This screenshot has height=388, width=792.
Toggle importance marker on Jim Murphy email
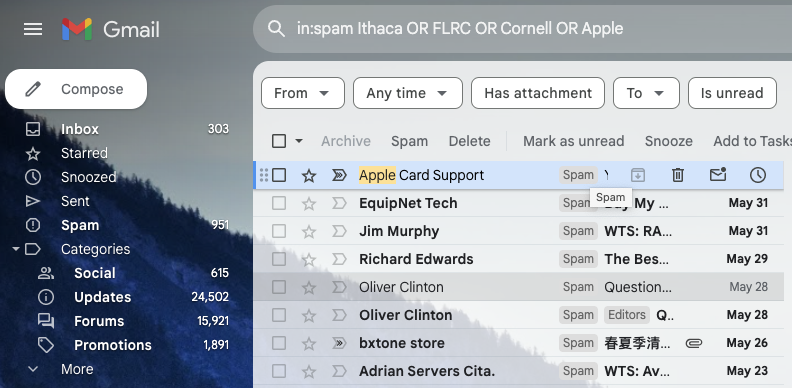(339, 231)
